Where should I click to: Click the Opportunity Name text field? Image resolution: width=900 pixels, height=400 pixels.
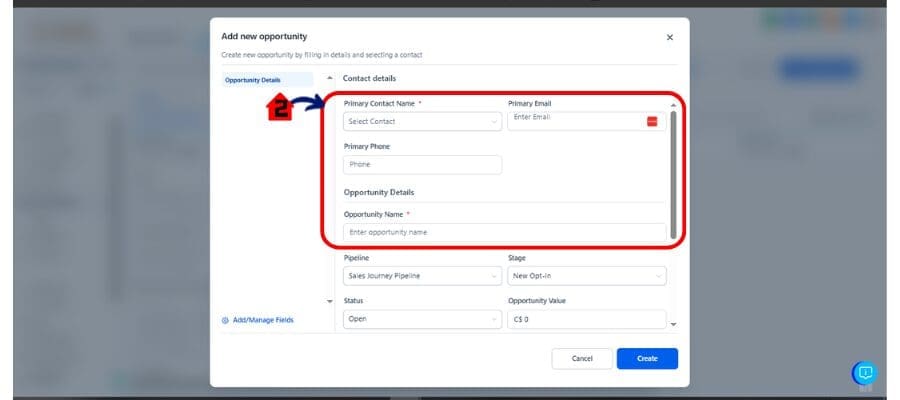504,232
